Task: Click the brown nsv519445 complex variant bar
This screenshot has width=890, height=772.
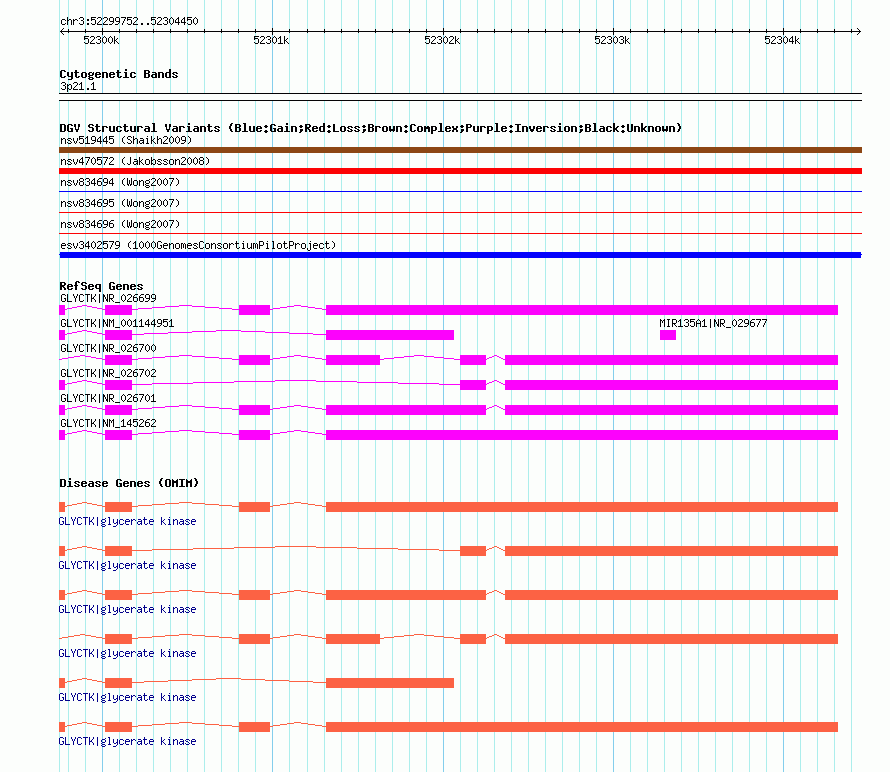Action: [x=460, y=150]
